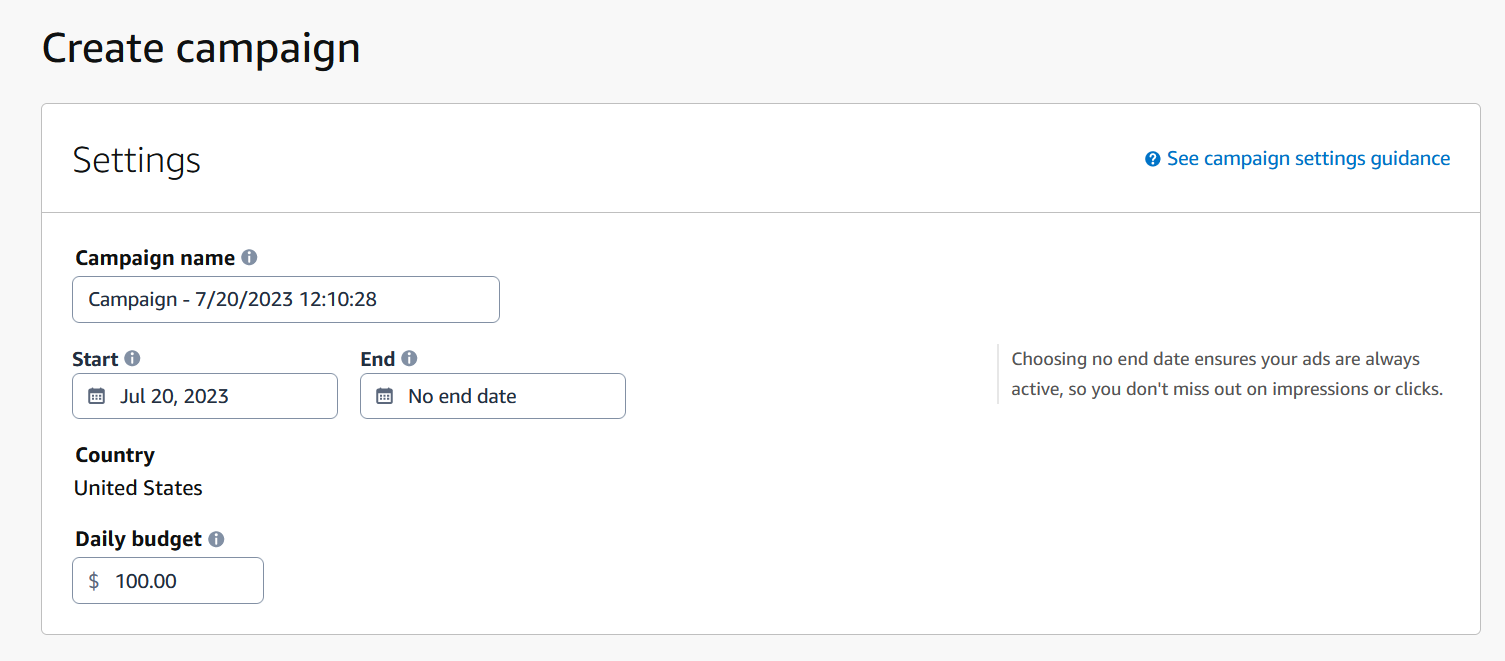
Task: Click the Start field label
Action: (95, 359)
